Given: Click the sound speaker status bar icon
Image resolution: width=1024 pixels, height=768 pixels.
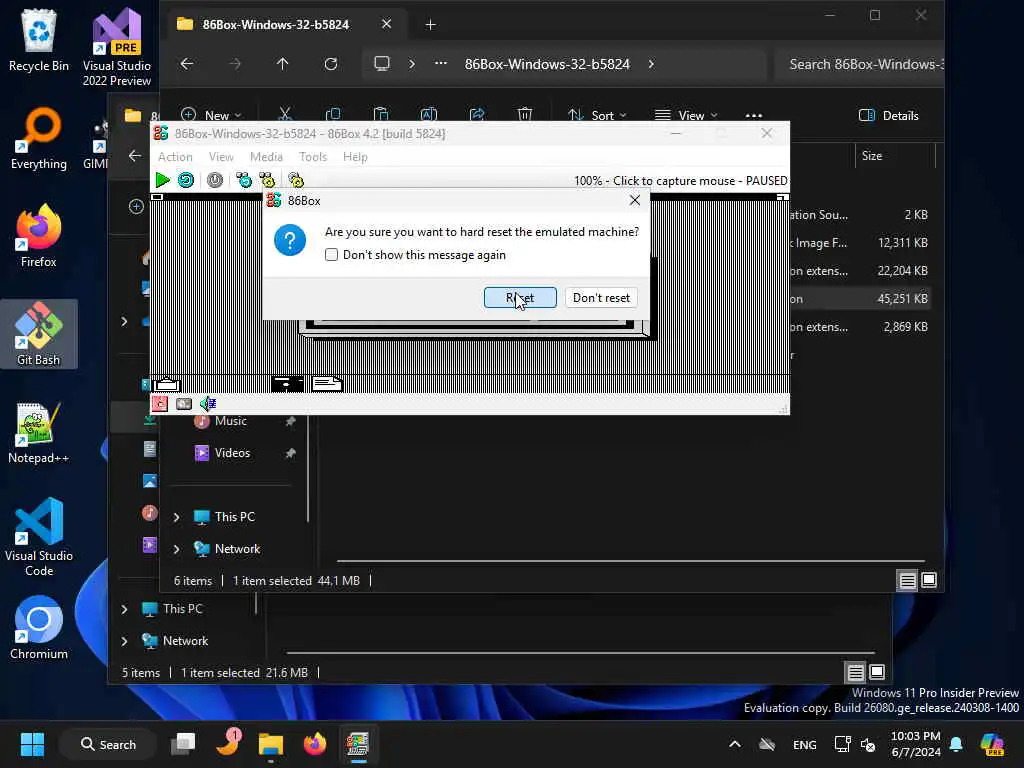Looking at the screenshot, I should [x=208, y=404].
